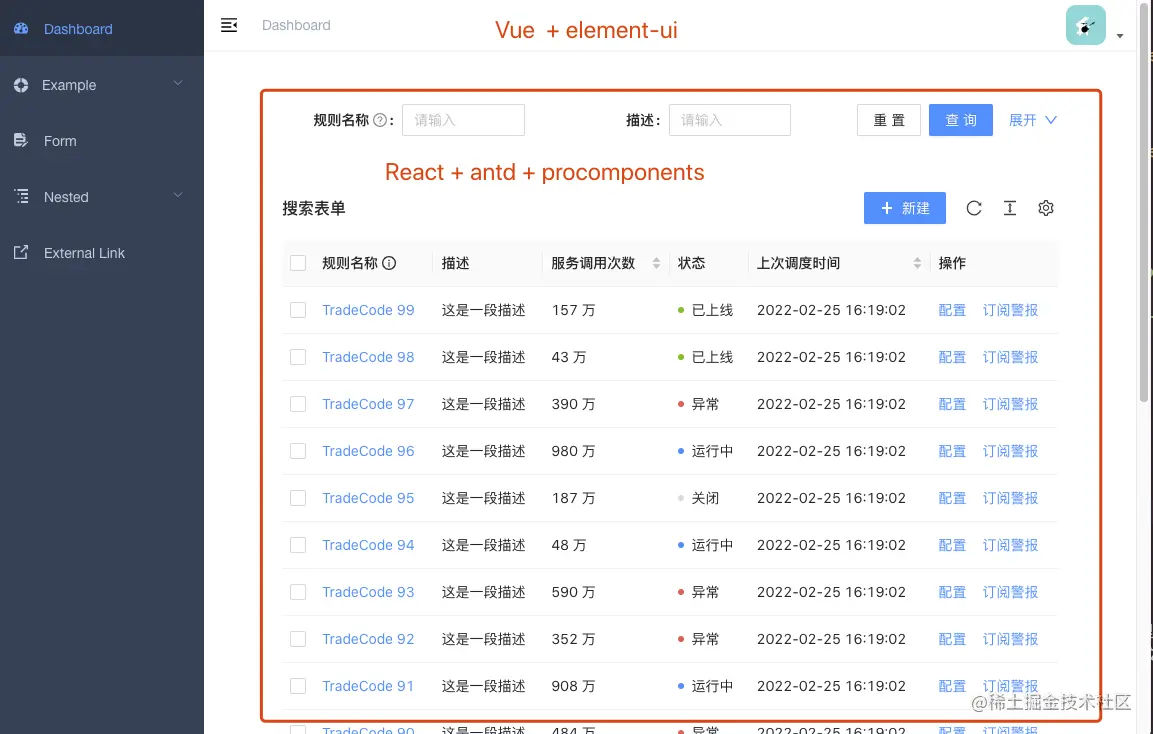Toggle the select-all checkbox in the table header
Screen dimensions: 1153x734
pyautogui.click(x=298, y=263)
